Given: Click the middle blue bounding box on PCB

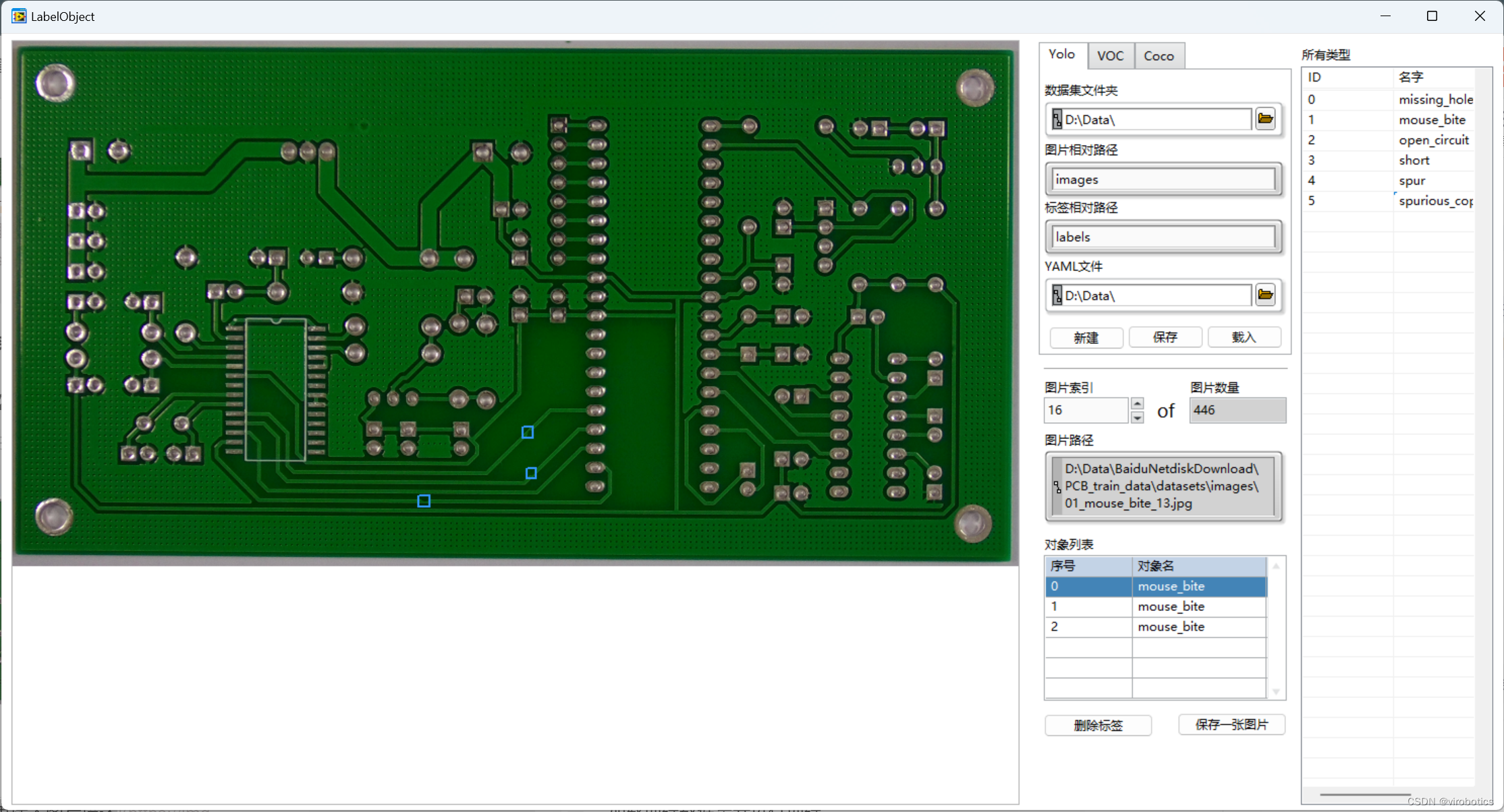Looking at the screenshot, I should point(531,473).
